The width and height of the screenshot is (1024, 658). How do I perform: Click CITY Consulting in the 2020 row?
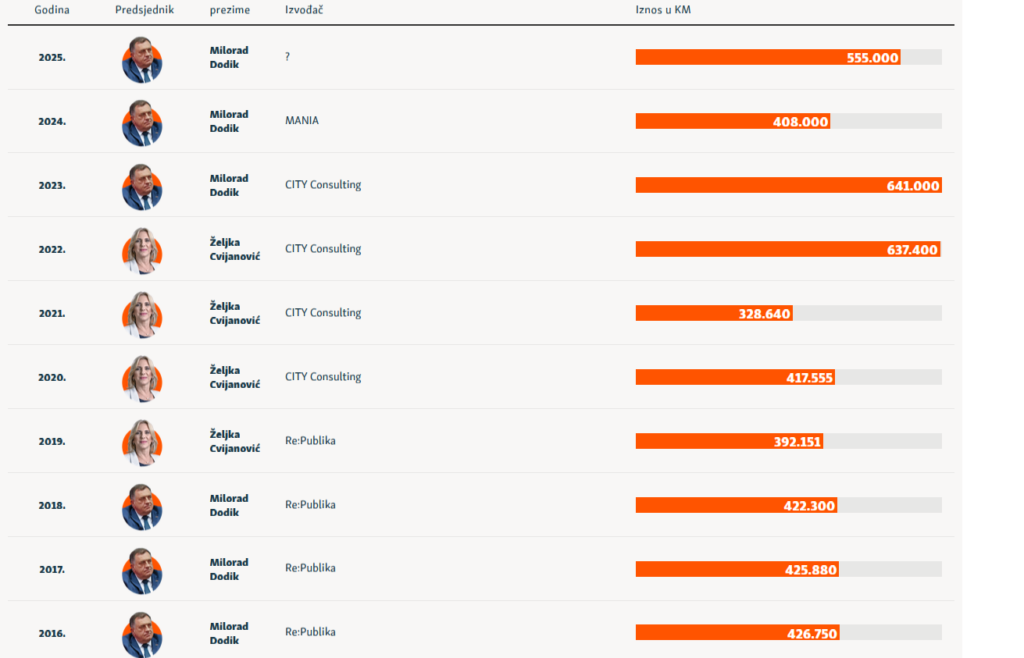tap(323, 377)
